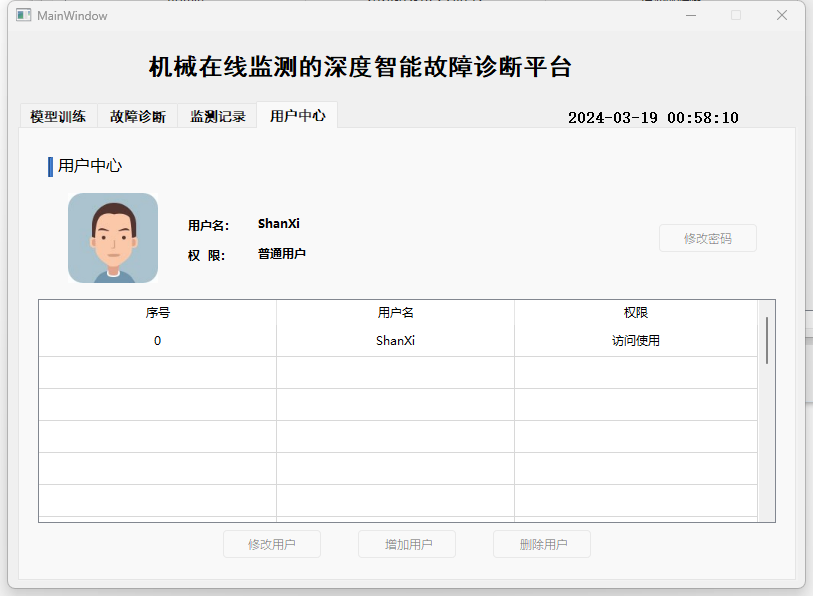Click the 序号 column header
The height and width of the screenshot is (596, 813).
(157, 313)
